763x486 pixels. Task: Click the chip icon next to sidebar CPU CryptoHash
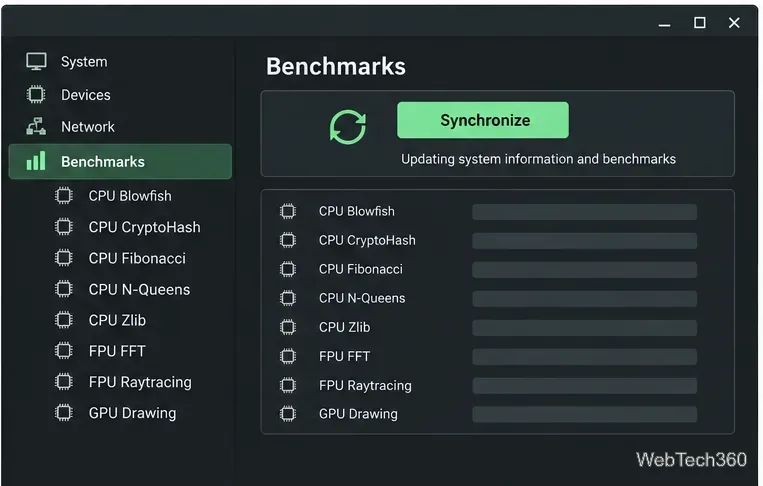pyautogui.click(x=64, y=227)
